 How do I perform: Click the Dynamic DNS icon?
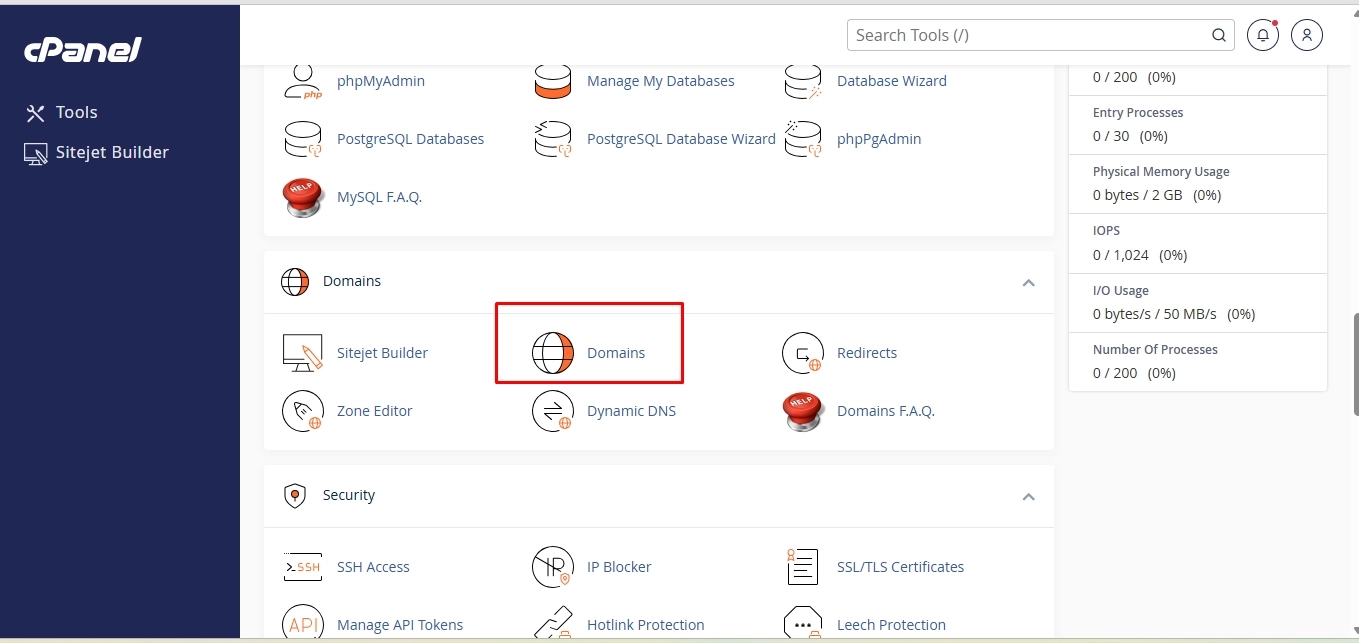(553, 411)
